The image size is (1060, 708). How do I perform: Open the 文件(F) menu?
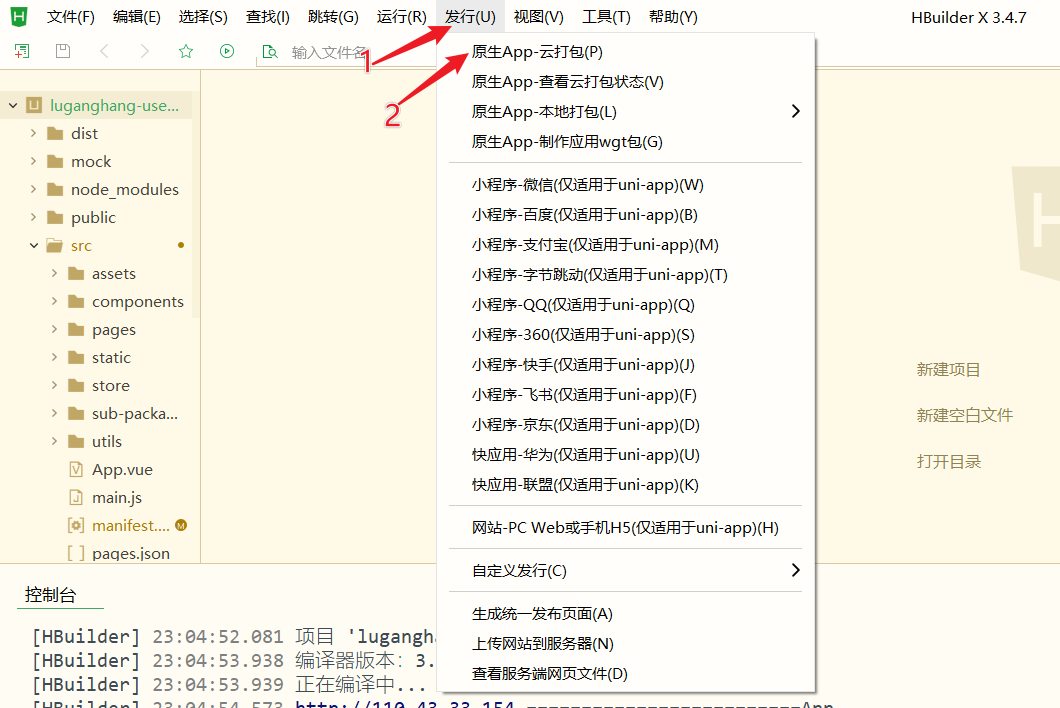click(x=70, y=17)
